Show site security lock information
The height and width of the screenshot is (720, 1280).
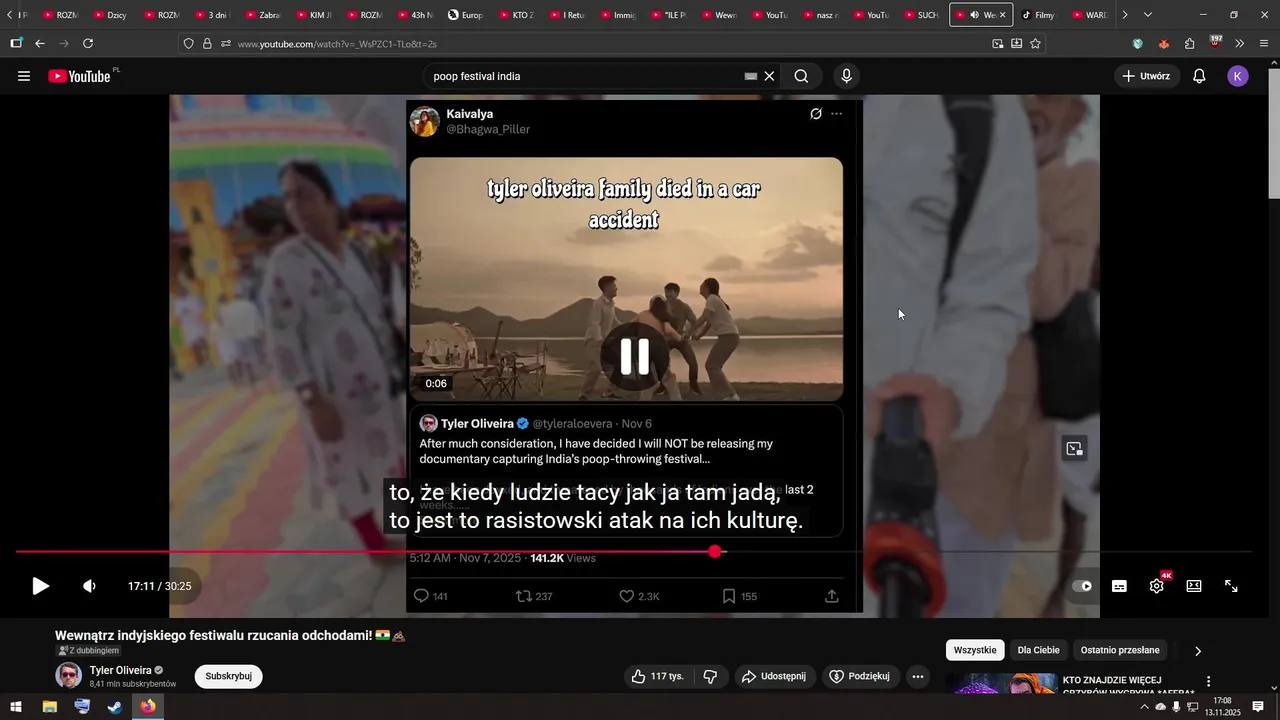tap(208, 44)
